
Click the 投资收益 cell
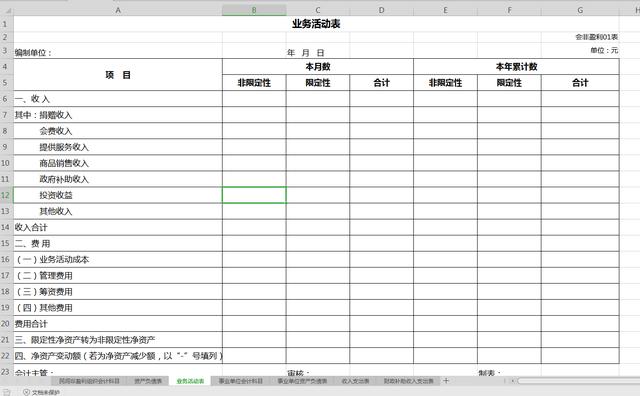[x=118, y=195]
